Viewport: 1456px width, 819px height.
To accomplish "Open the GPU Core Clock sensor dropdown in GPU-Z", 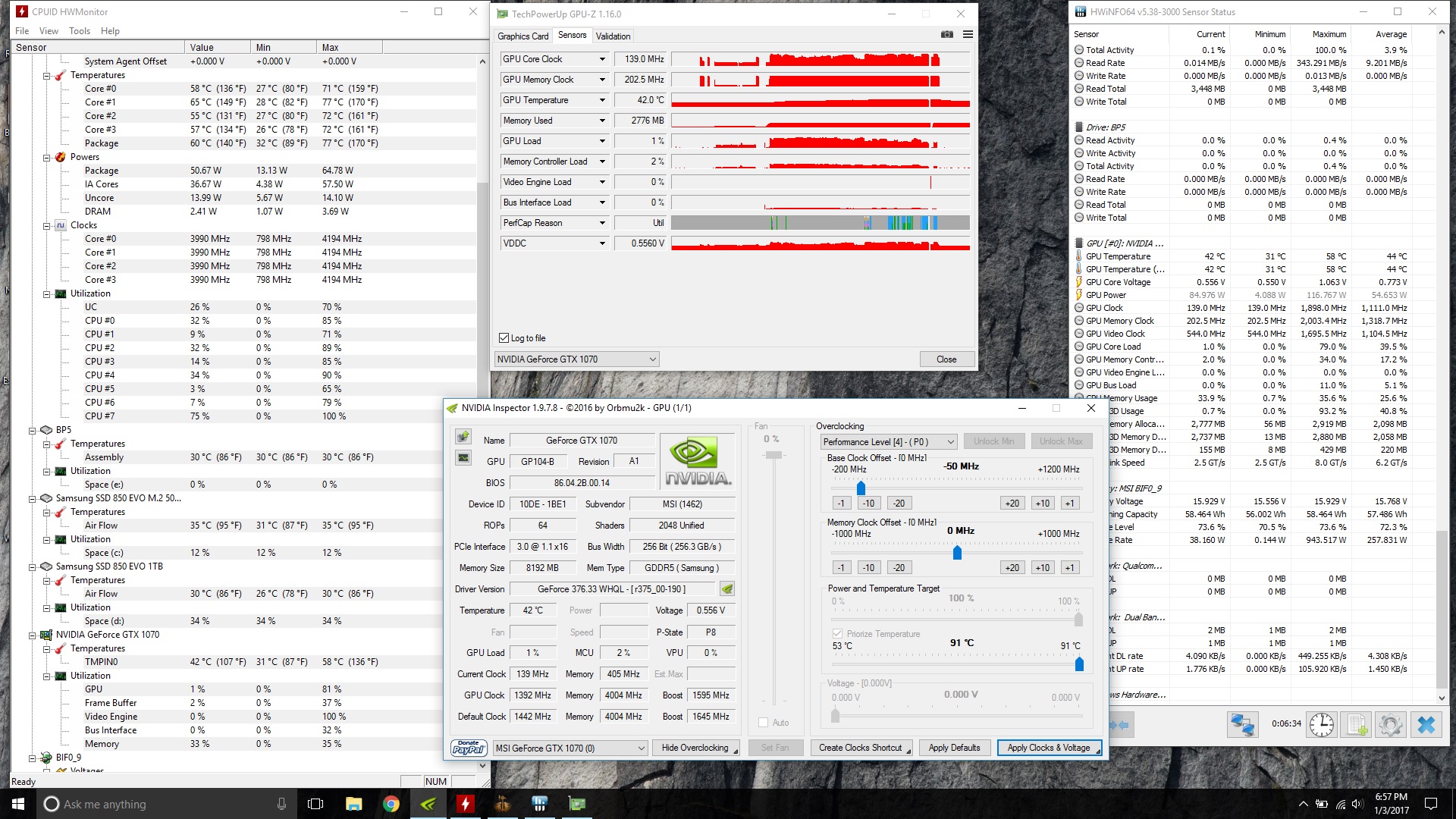I will tap(602, 59).
